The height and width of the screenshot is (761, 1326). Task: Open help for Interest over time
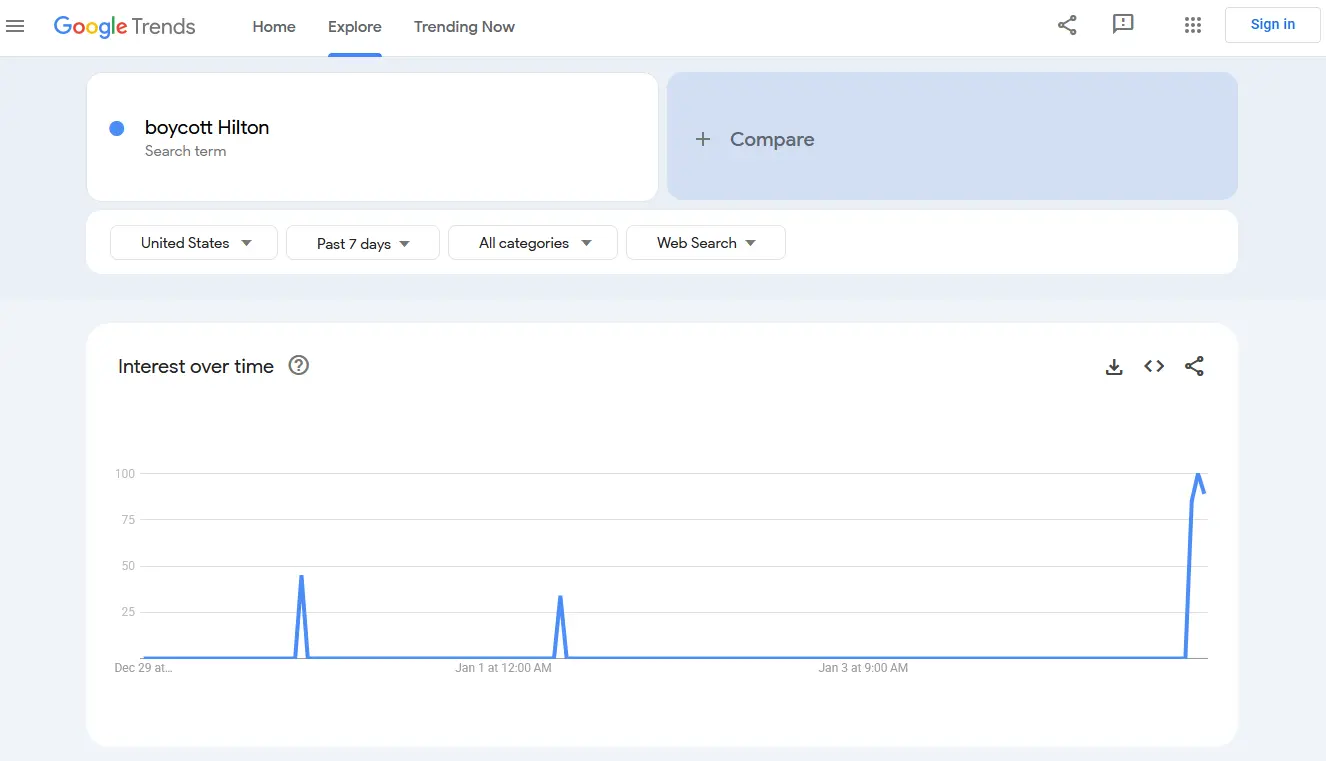pyautogui.click(x=298, y=366)
